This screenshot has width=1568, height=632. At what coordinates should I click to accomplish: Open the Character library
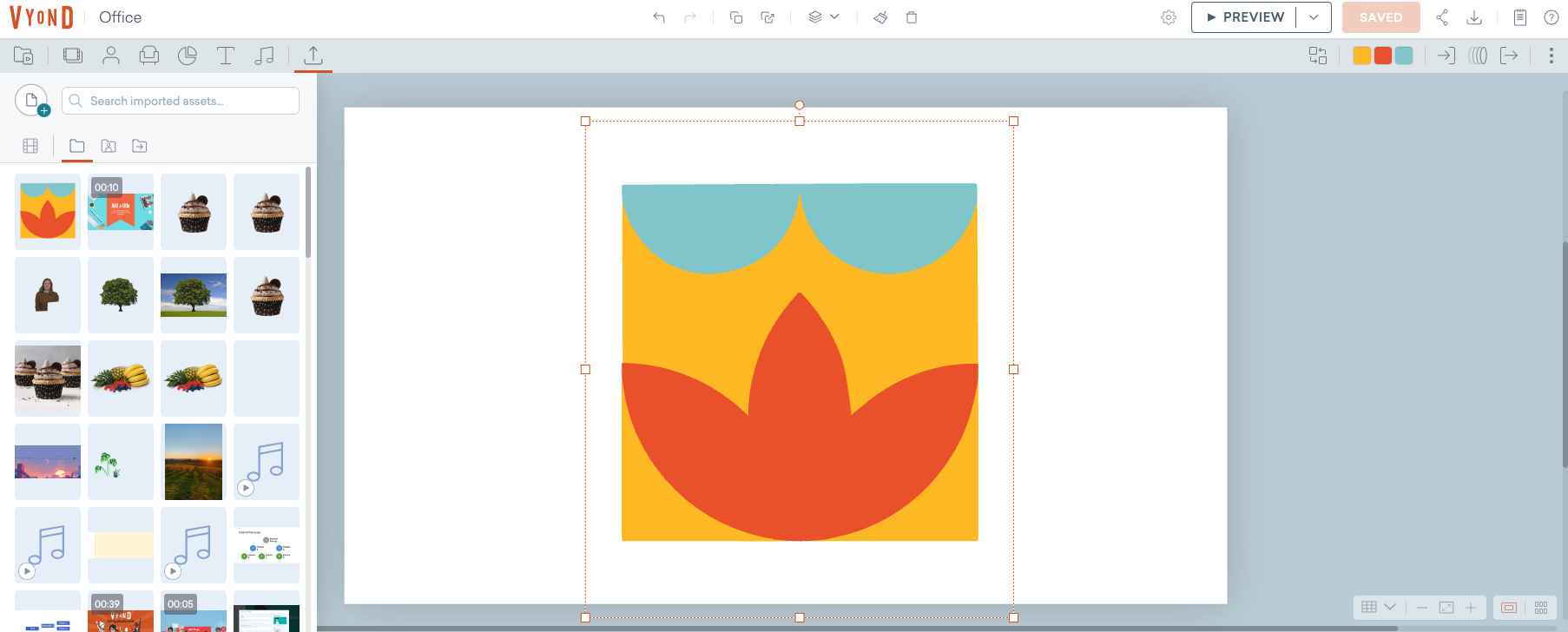(111, 56)
